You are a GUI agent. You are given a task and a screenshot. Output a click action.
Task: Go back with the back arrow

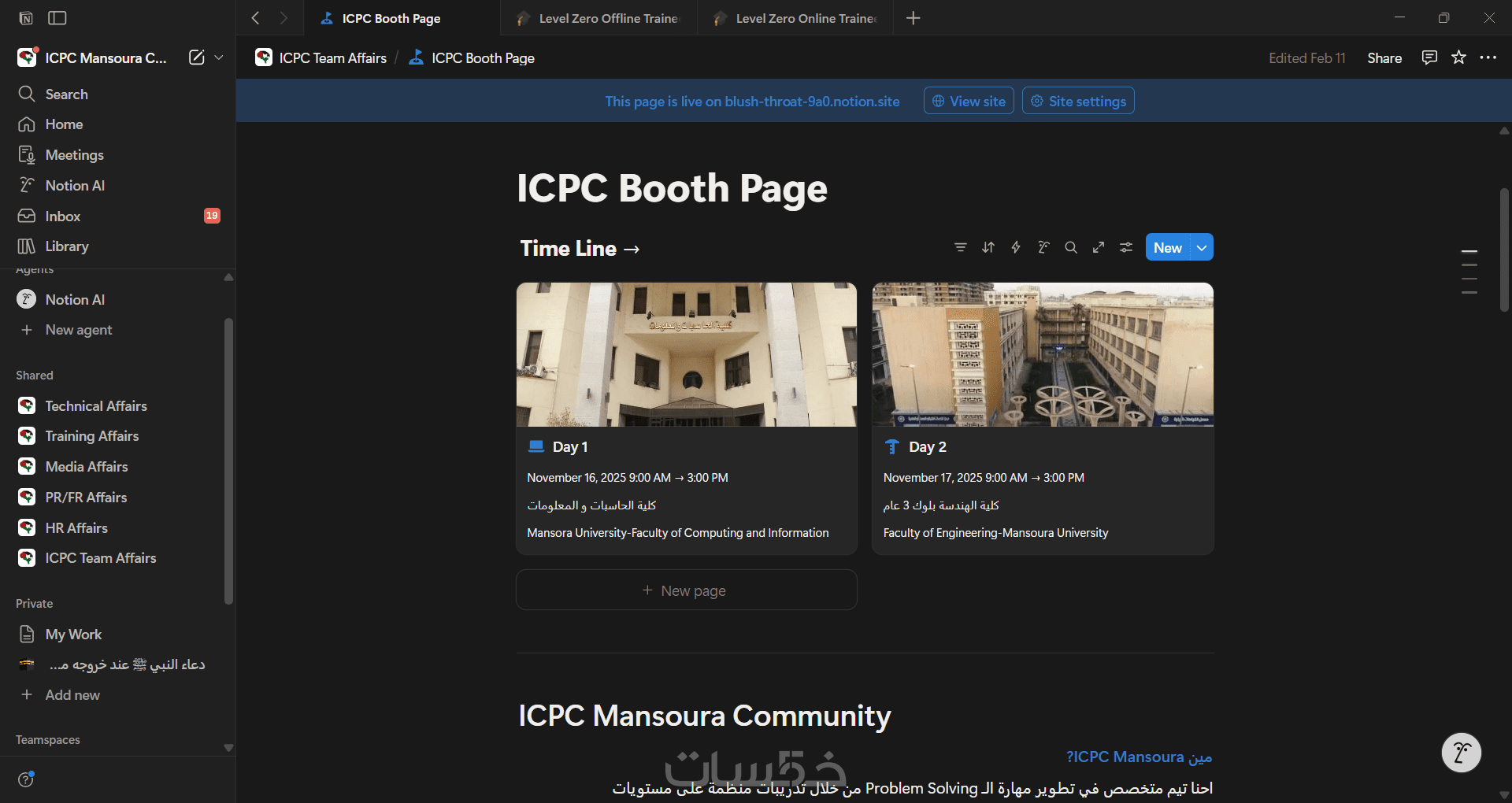(x=255, y=18)
